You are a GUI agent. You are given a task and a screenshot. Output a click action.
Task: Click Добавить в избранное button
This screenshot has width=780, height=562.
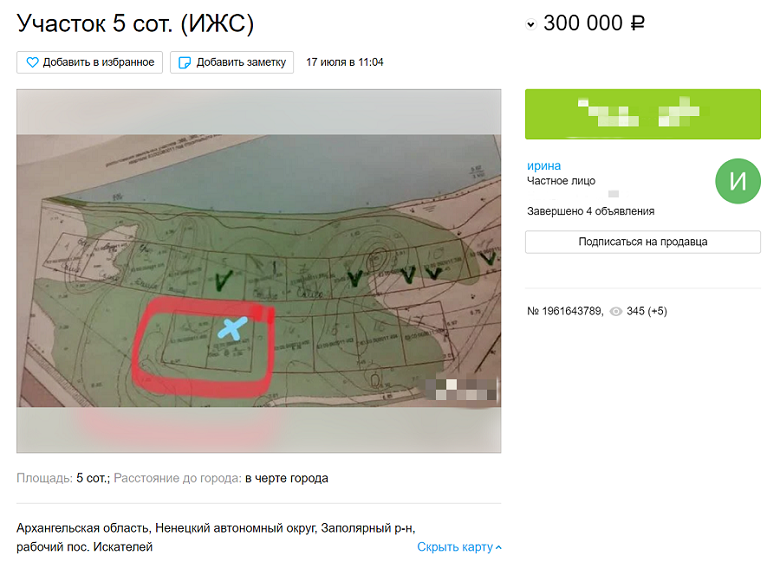tap(90, 63)
